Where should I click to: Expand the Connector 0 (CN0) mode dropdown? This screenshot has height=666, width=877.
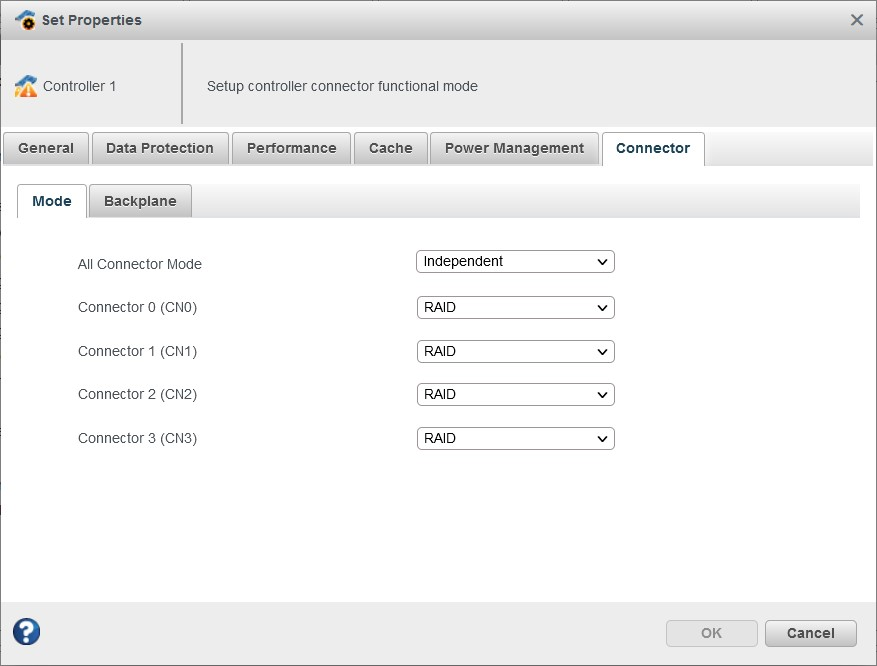(x=515, y=308)
